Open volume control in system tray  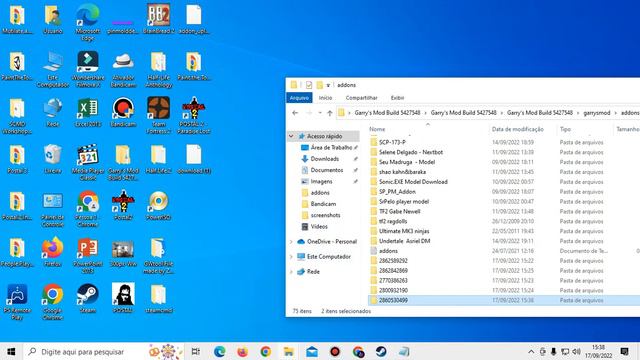(x=576, y=351)
